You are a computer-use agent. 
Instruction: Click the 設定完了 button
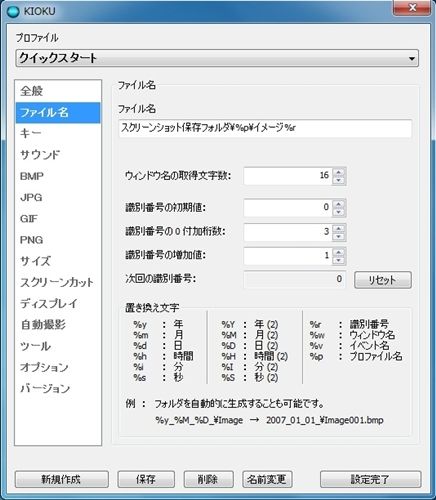[370, 479]
